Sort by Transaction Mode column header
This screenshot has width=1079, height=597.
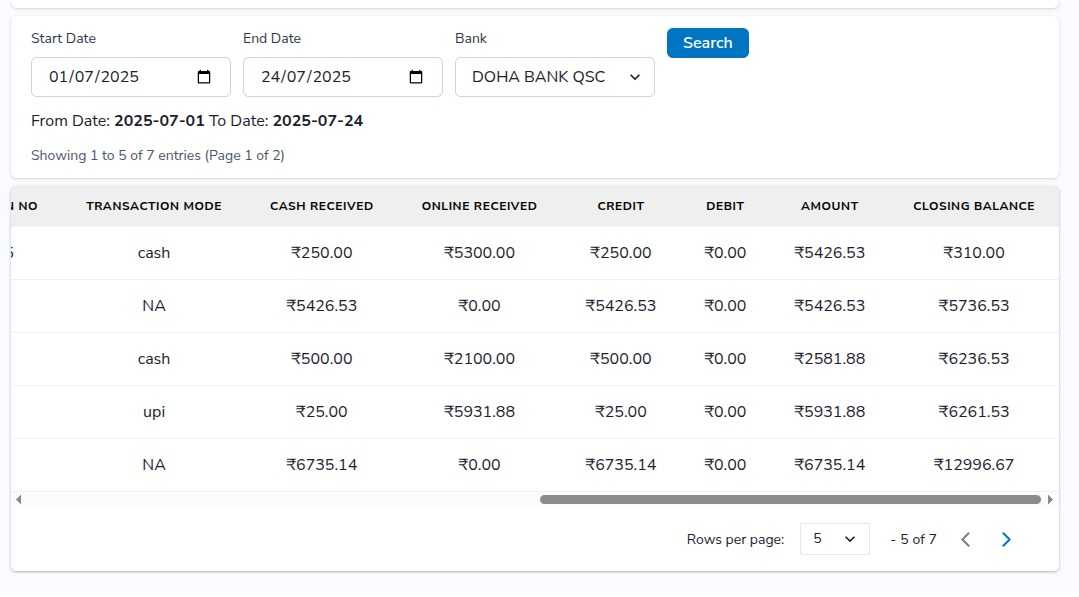click(154, 206)
